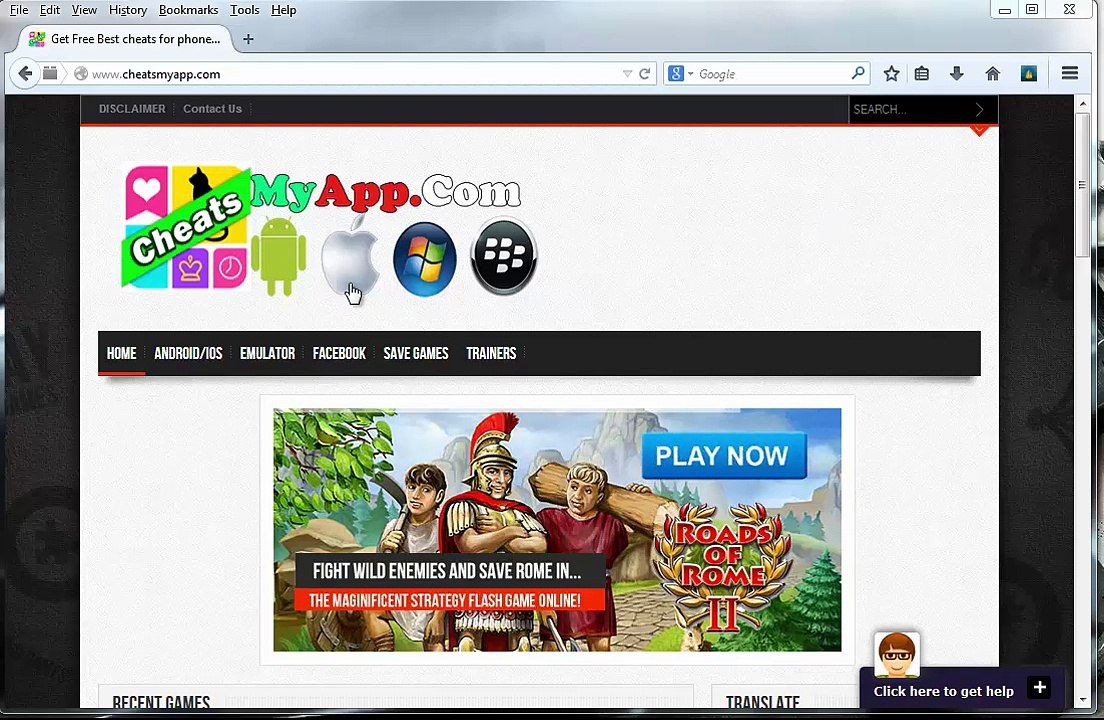Image resolution: width=1104 pixels, height=720 pixels.
Task: Click the blue extension icon in toolbar
Action: 1029,73
